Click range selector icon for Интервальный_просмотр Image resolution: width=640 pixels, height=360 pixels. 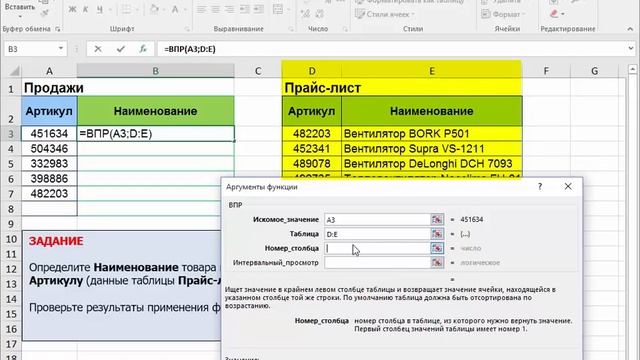tap(437, 262)
